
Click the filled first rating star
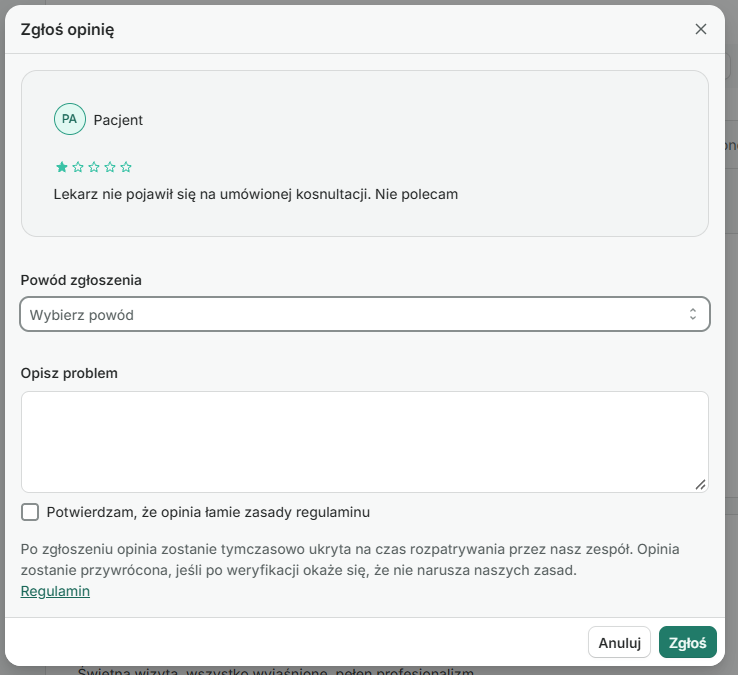(62, 167)
